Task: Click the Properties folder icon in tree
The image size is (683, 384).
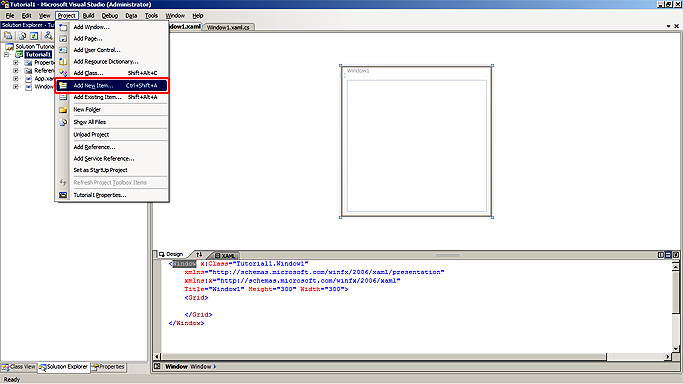Action: click(28, 63)
